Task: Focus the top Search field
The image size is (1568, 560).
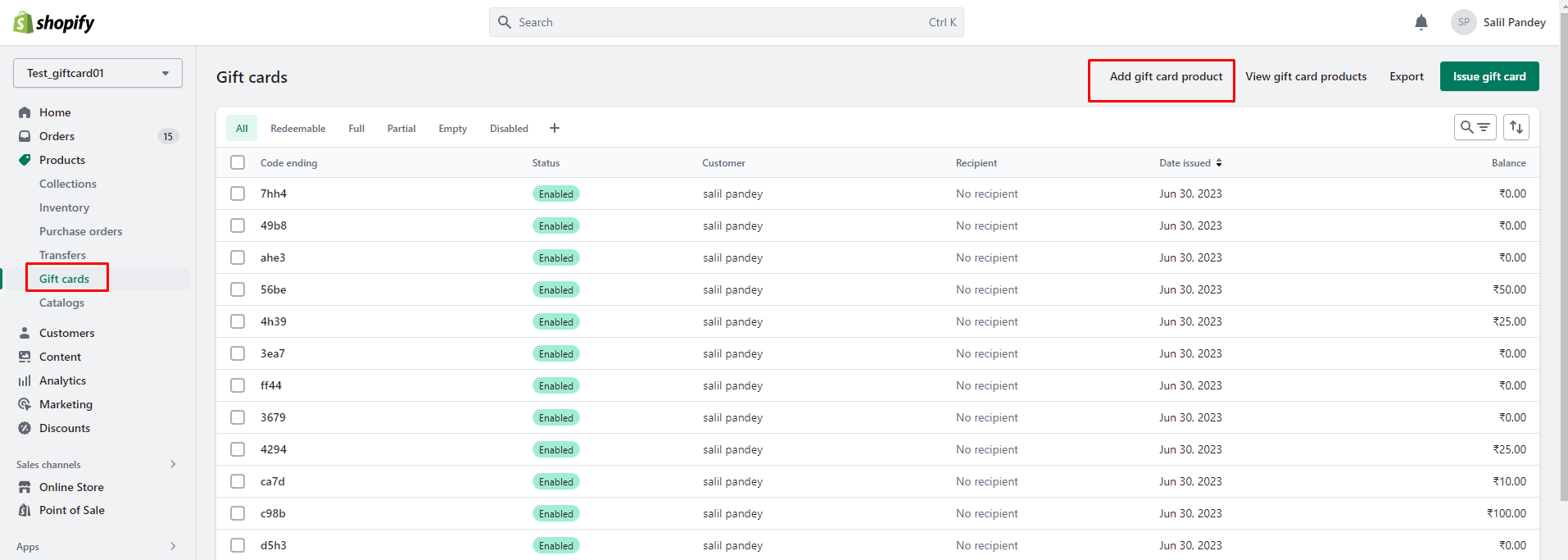Action: pos(727,22)
